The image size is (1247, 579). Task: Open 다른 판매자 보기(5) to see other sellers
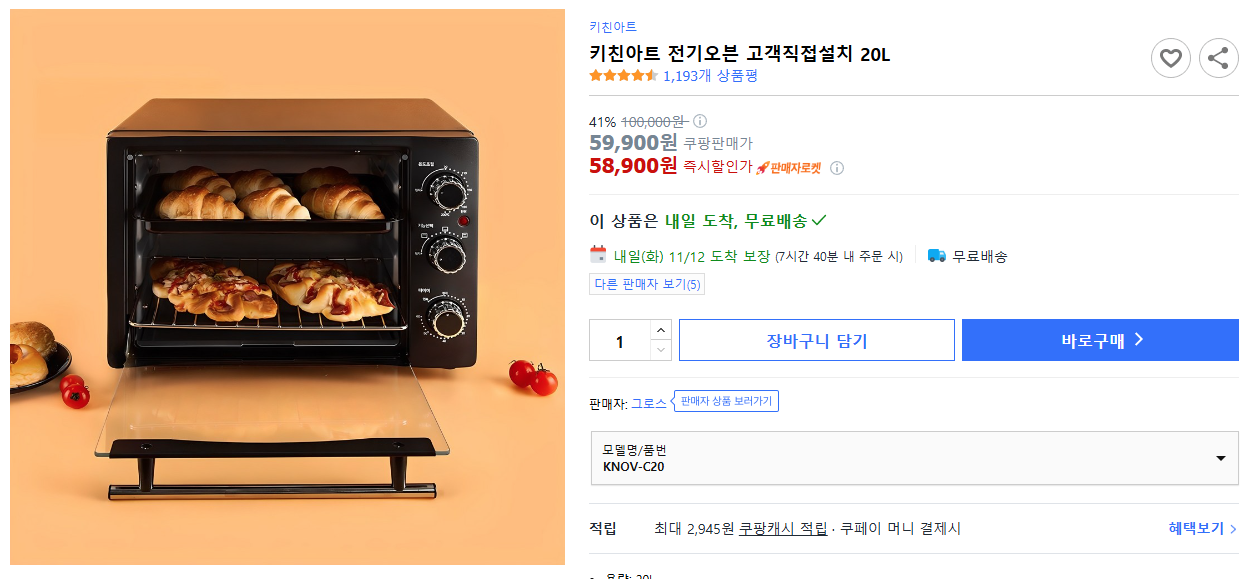pos(647,284)
